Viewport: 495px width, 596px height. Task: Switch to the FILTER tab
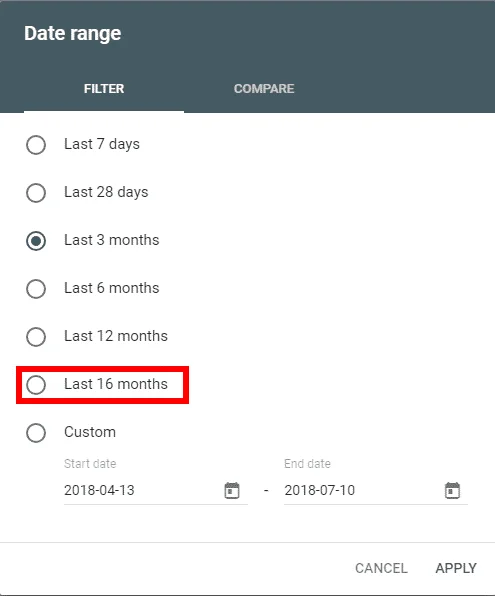(x=104, y=89)
